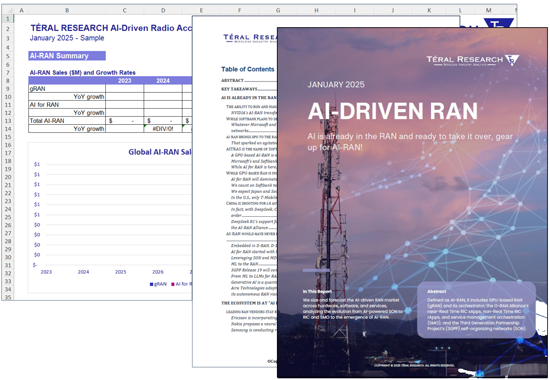Click the 2024 table column header

click(163, 81)
